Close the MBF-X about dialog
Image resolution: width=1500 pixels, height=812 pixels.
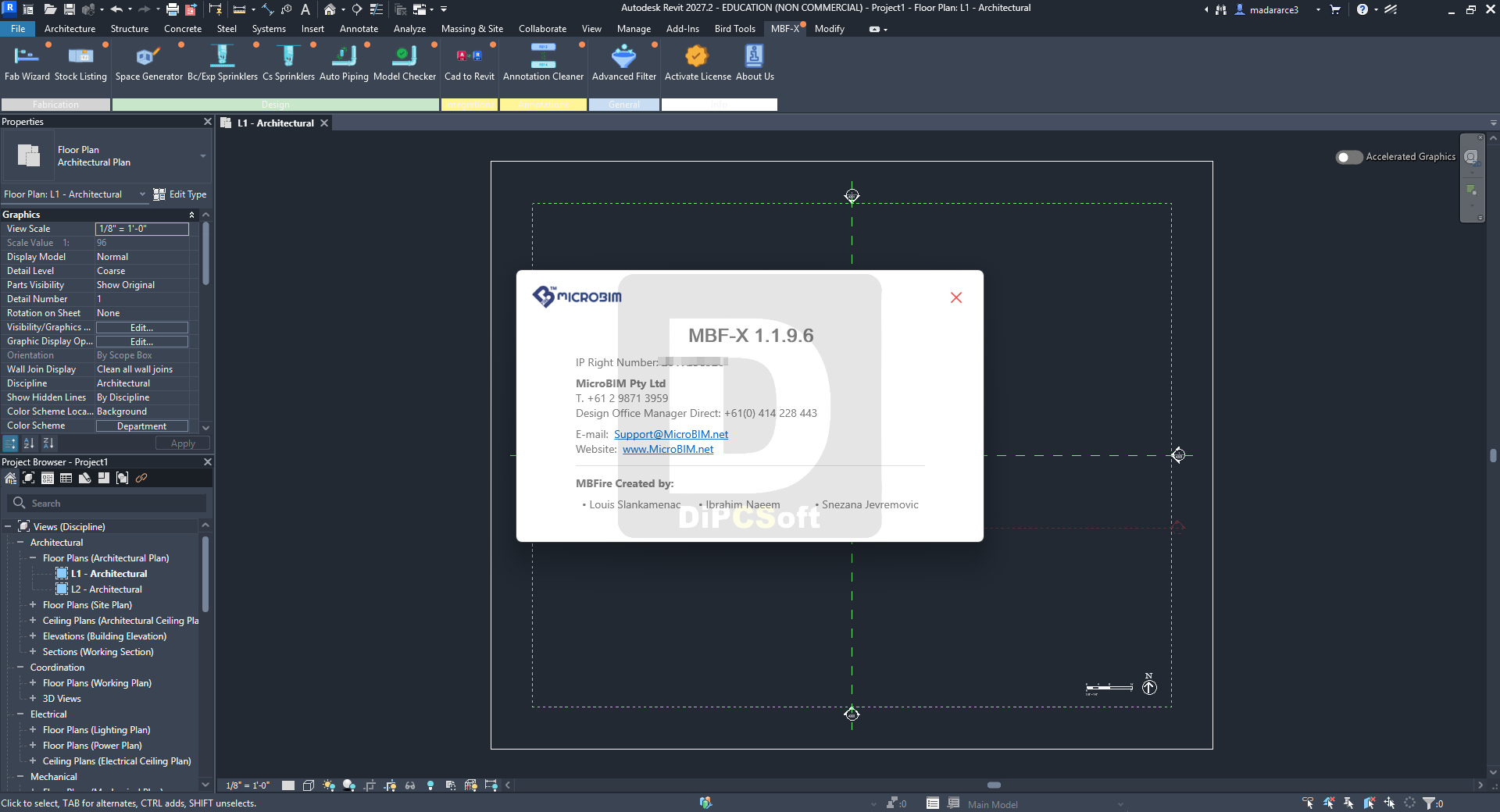coord(955,297)
